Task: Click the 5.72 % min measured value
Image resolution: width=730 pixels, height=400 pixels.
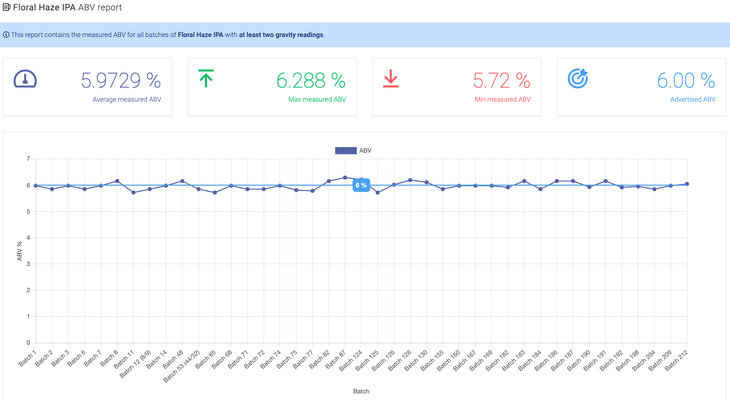Action: point(501,81)
